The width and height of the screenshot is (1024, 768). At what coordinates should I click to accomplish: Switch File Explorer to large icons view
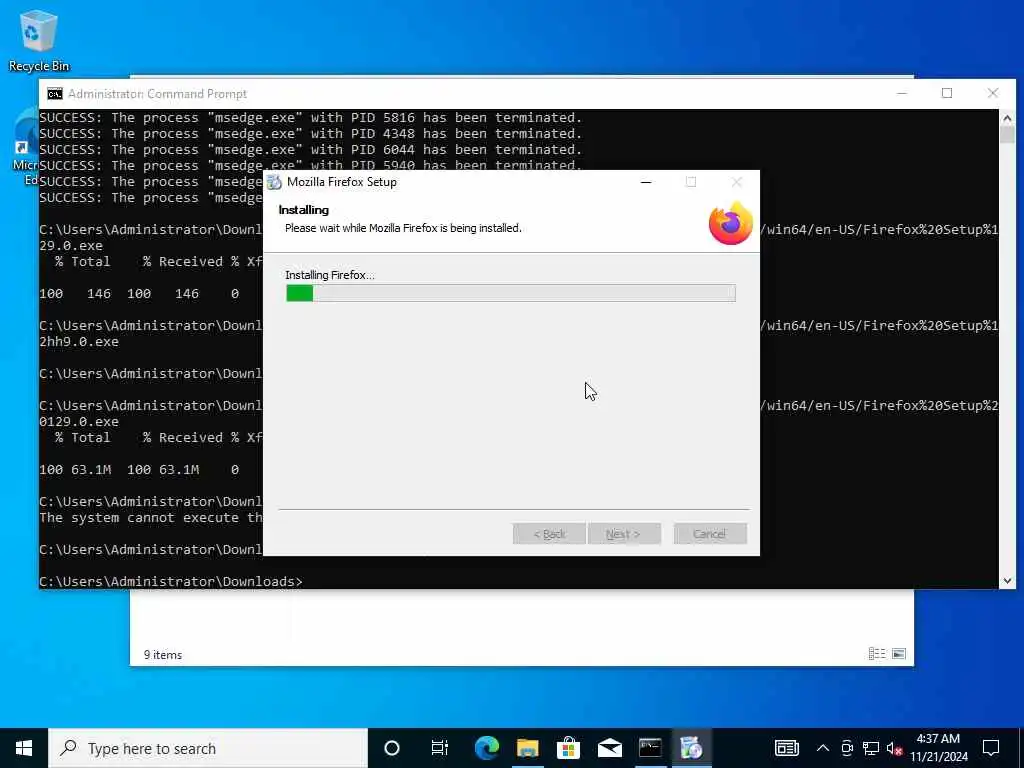click(x=899, y=654)
